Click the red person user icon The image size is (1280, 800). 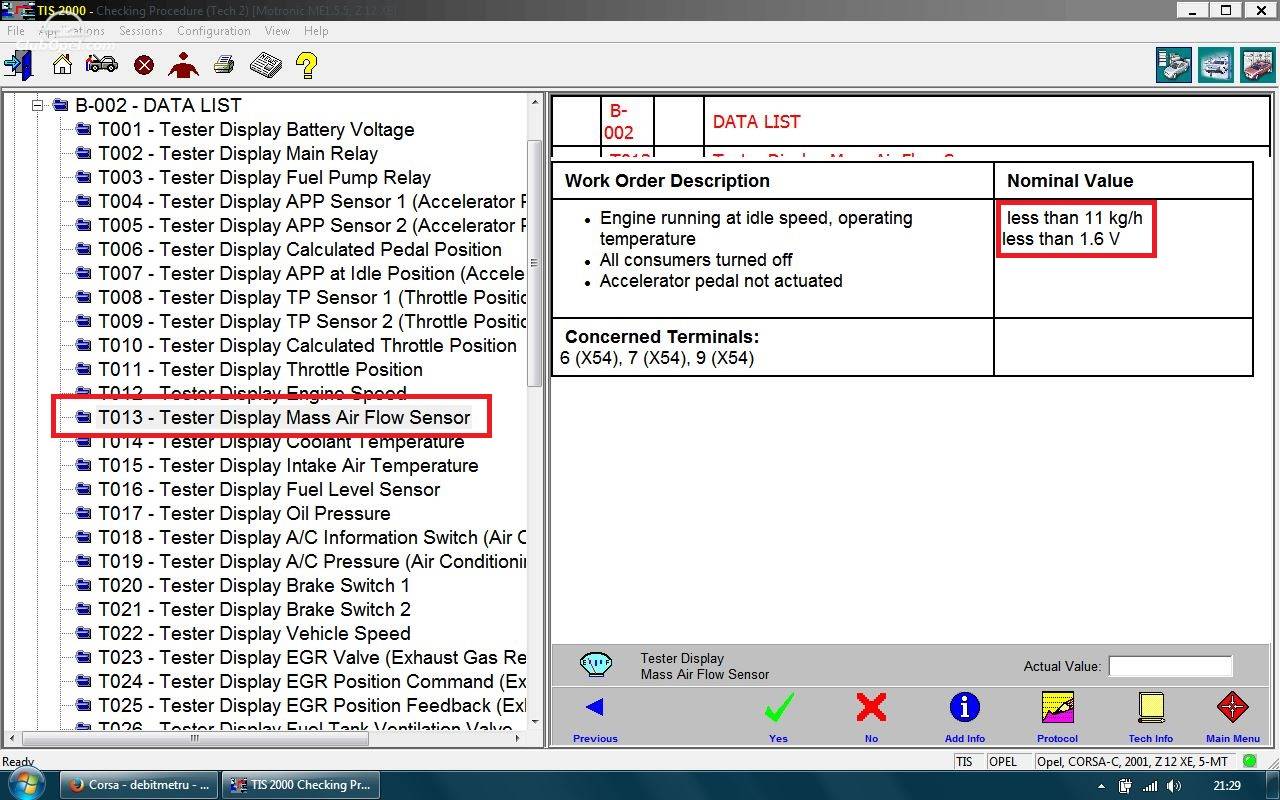point(183,65)
